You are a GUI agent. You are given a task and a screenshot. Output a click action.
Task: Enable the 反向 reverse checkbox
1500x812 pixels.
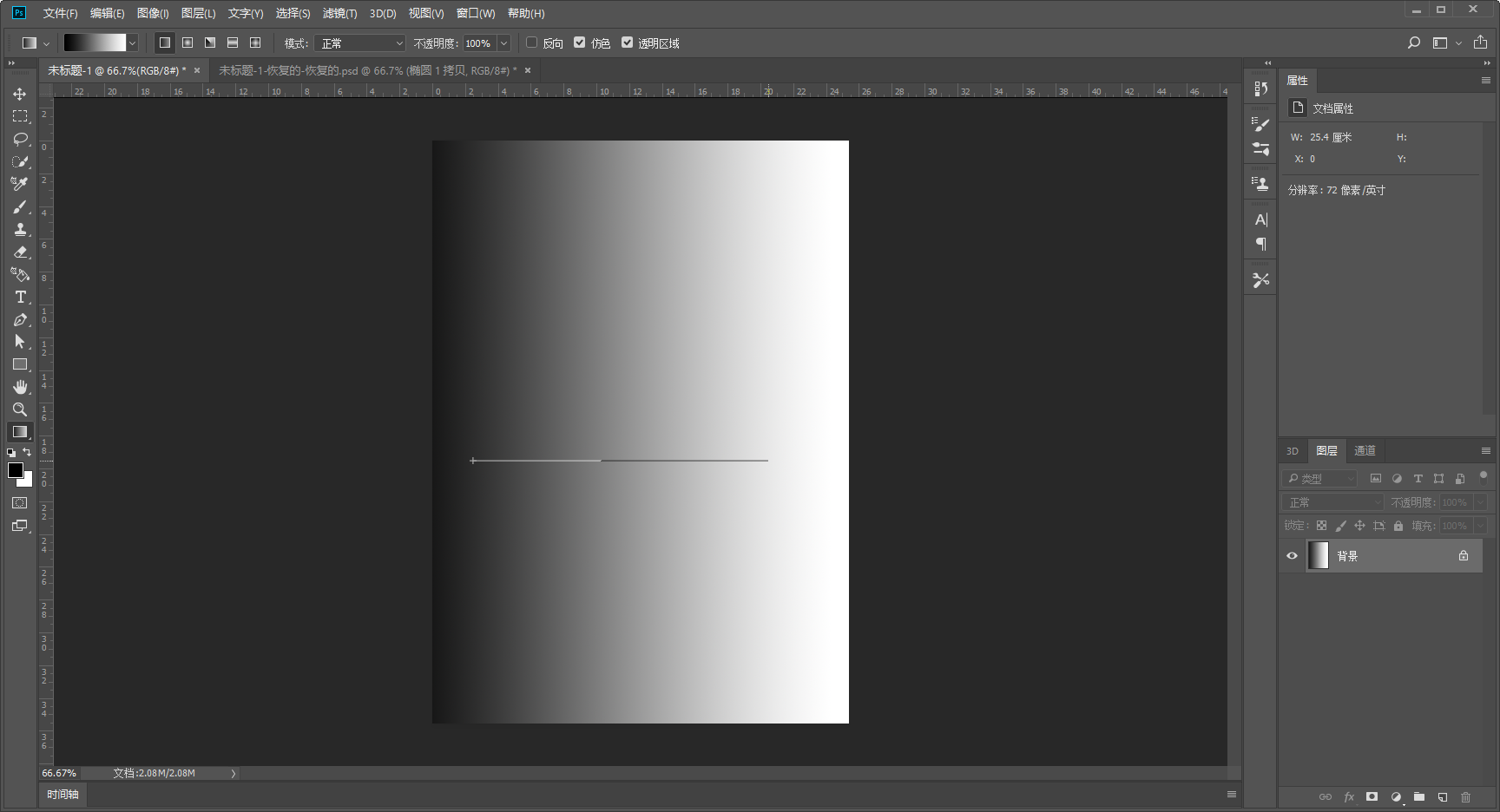[532, 43]
